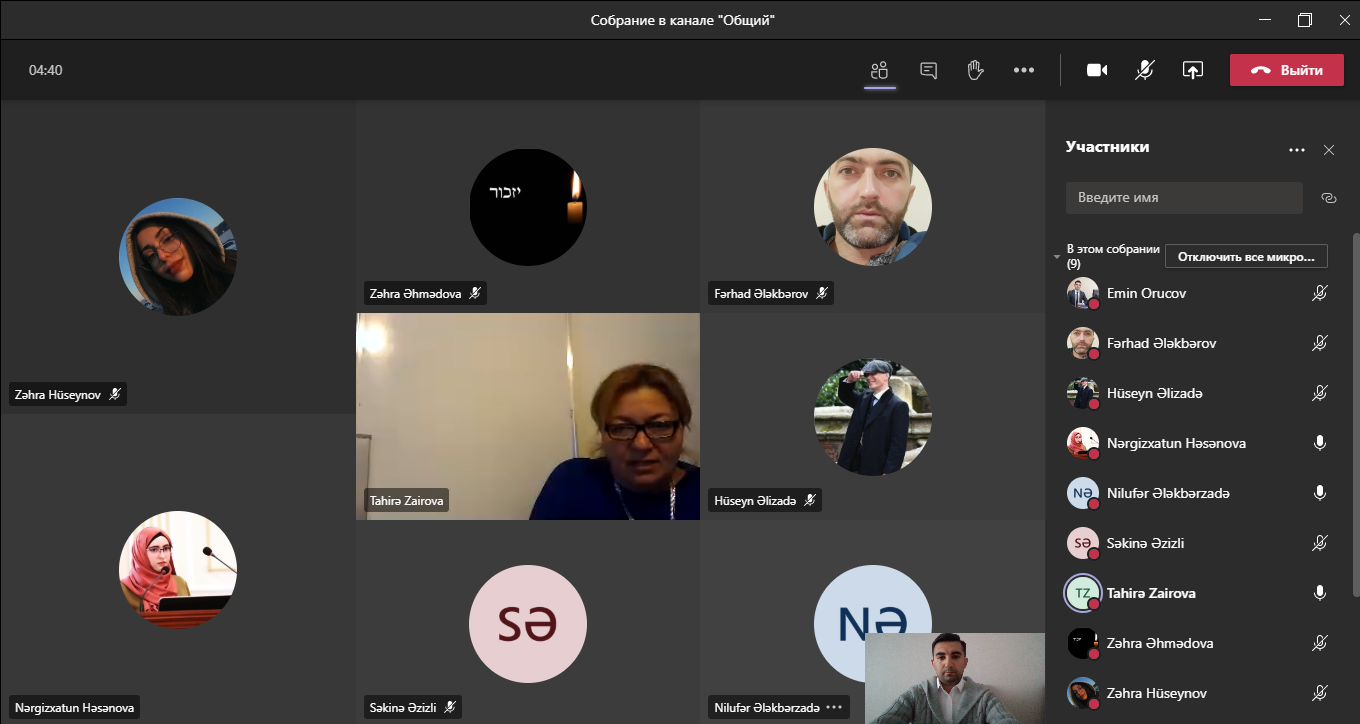Click Səkinə Əzizli's list muted microphone
Image resolution: width=1360 pixels, height=724 pixels.
1319,543
